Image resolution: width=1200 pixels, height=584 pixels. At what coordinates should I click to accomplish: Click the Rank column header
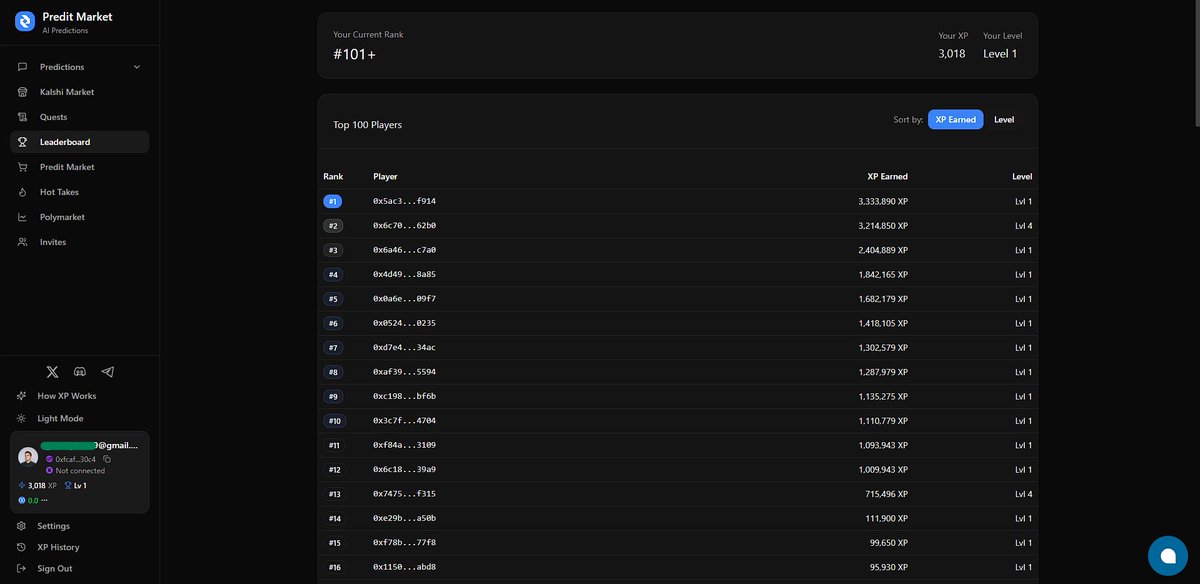(333, 176)
